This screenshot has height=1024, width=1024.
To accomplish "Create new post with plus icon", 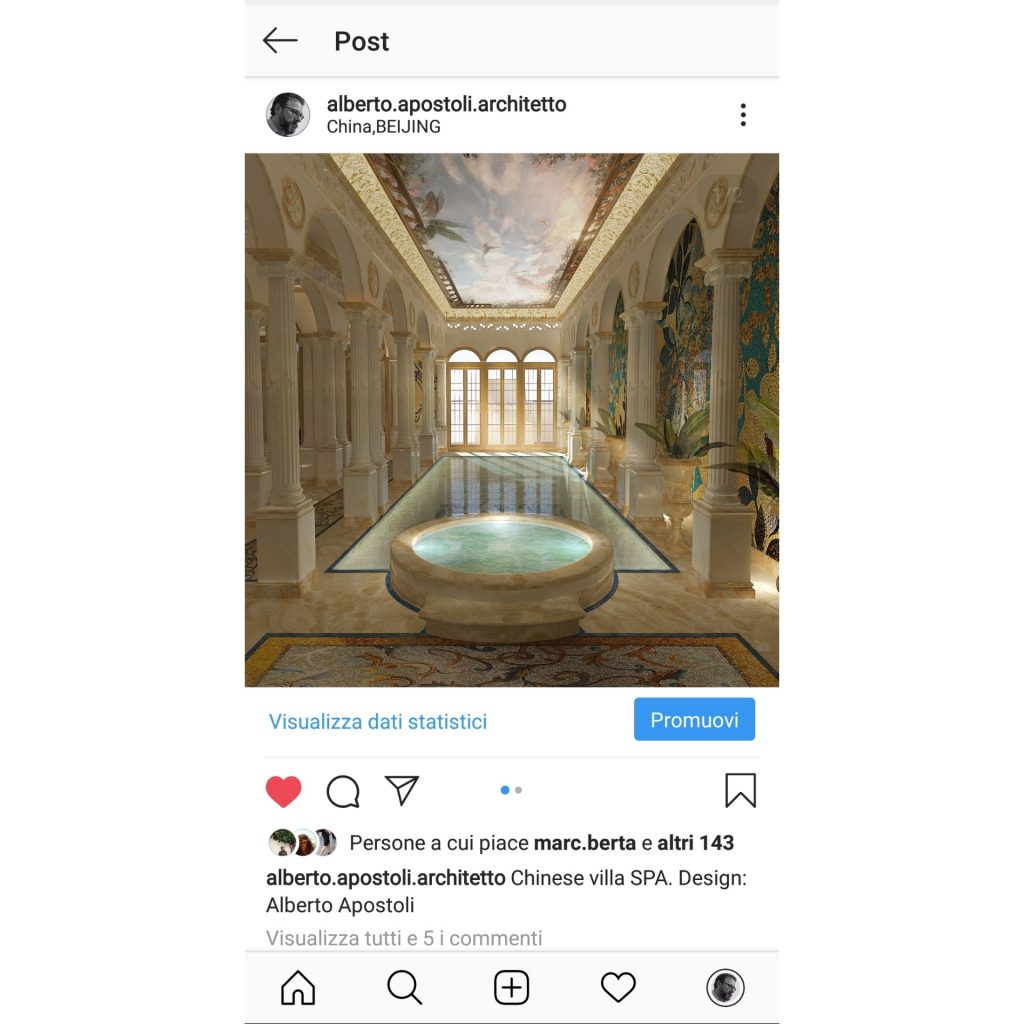I will tap(511, 987).
